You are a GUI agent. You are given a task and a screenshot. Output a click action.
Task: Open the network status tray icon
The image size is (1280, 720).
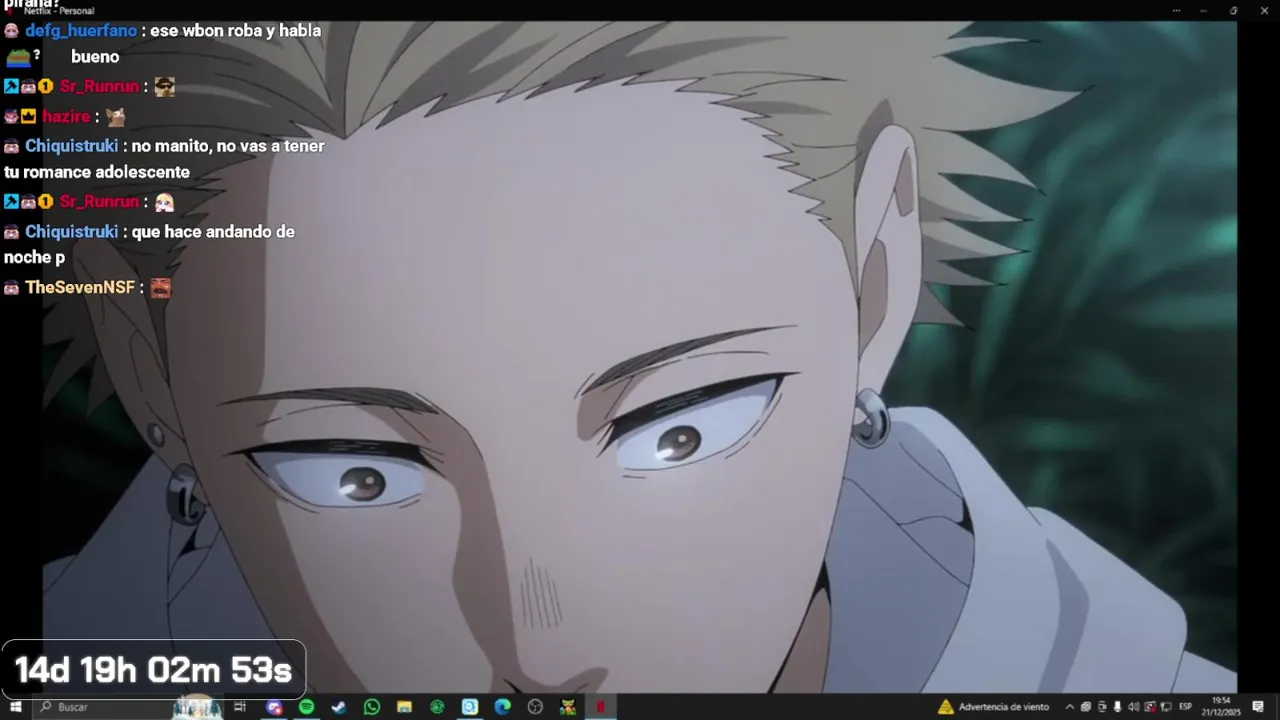1166,707
